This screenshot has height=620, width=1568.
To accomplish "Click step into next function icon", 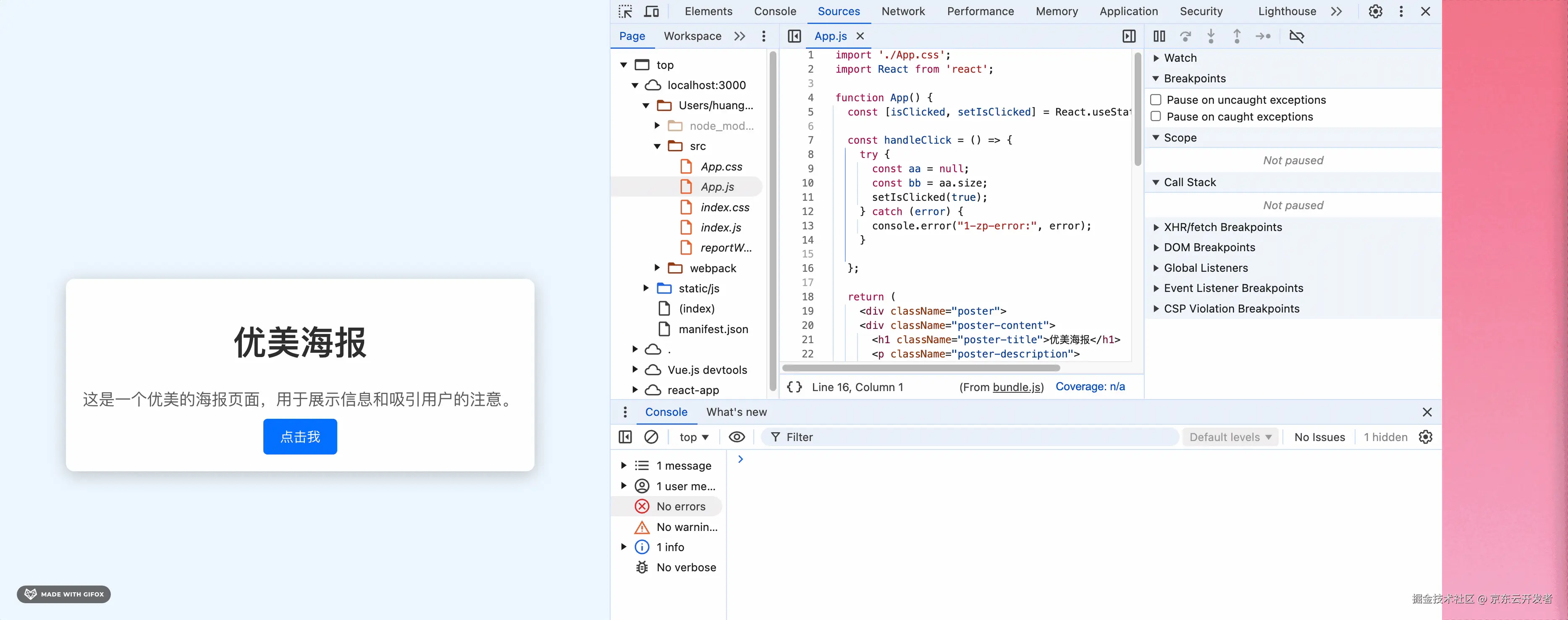I will [x=1211, y=37].
